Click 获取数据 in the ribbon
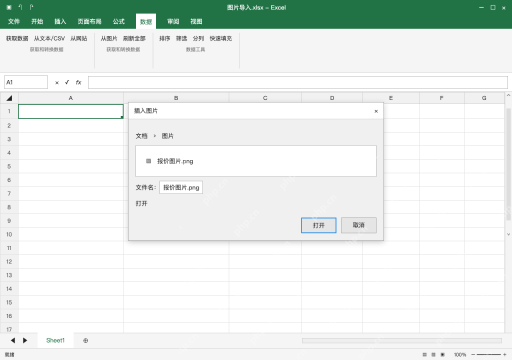 17,39
